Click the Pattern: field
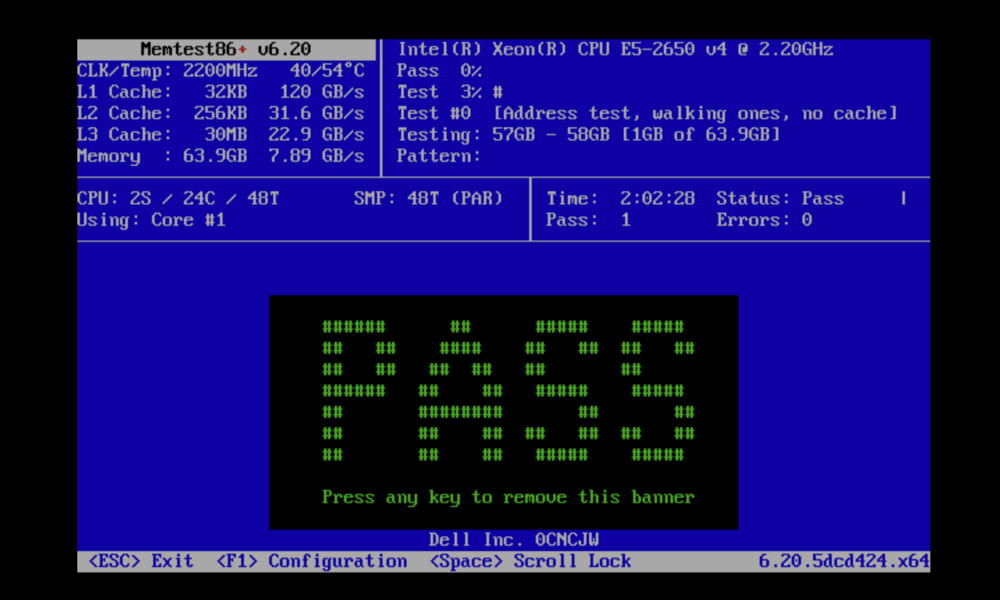The height and width of the screenshot is (600, 1000). [x=439, y=156]
